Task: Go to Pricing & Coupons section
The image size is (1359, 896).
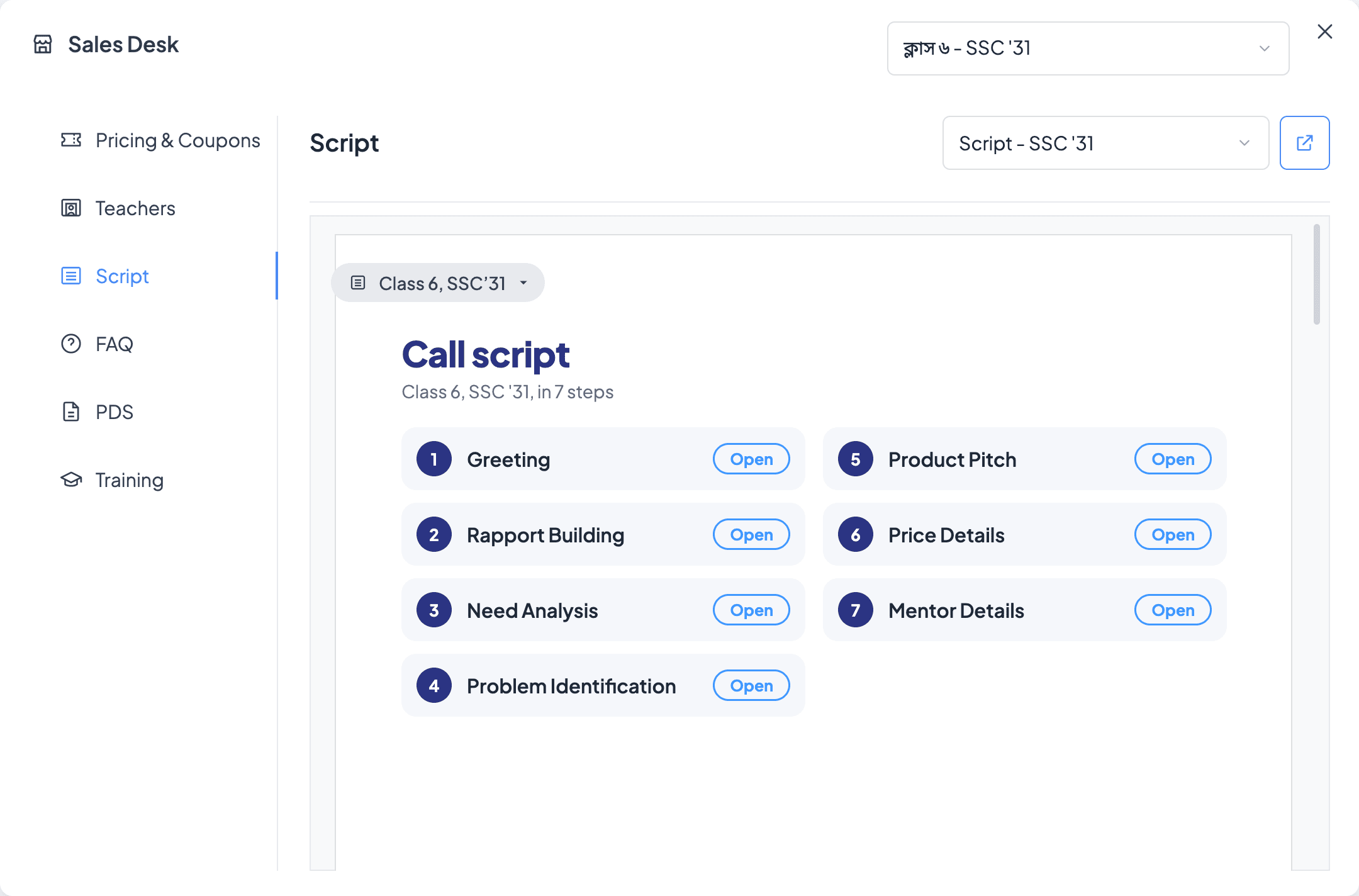Action: (160, 140)
